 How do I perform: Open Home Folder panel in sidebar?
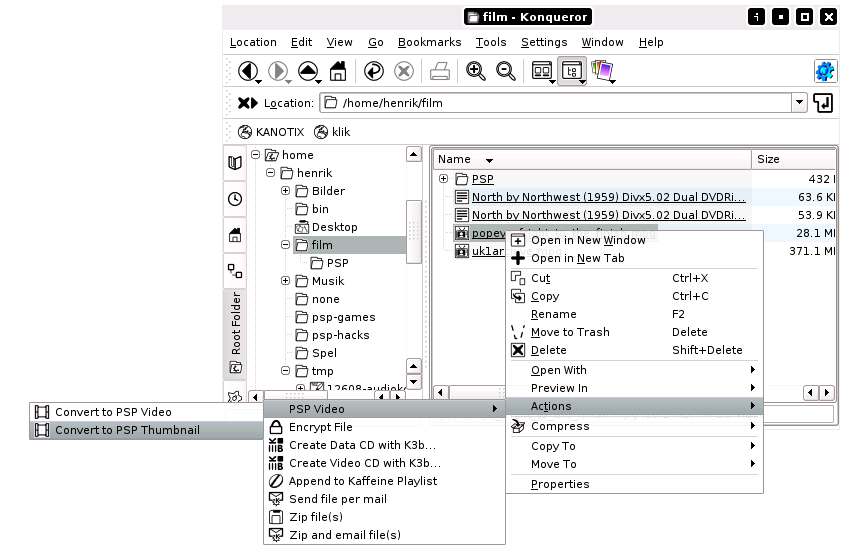click(234, 235)
